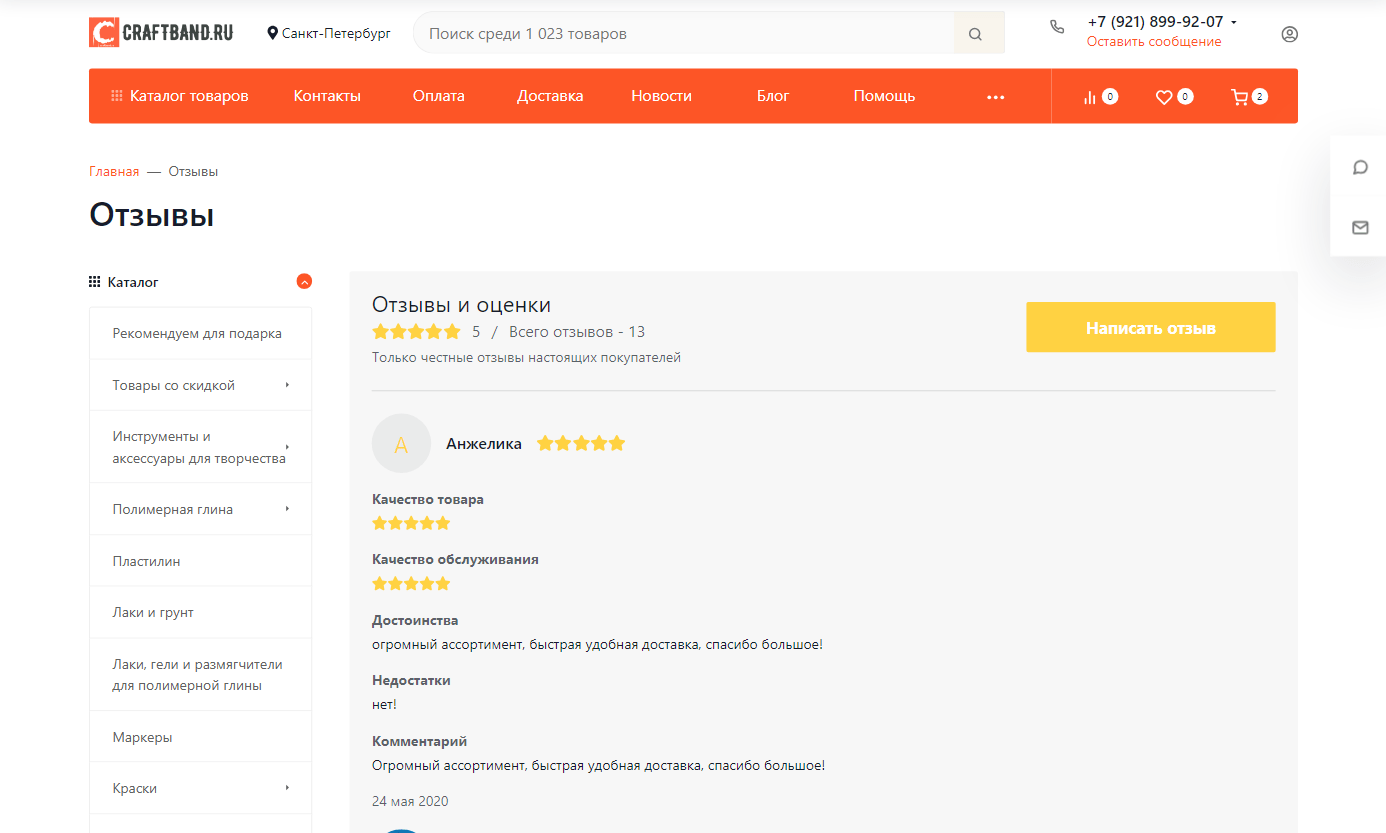
Task: Open the Новости menu item
Action: [661, 96]
